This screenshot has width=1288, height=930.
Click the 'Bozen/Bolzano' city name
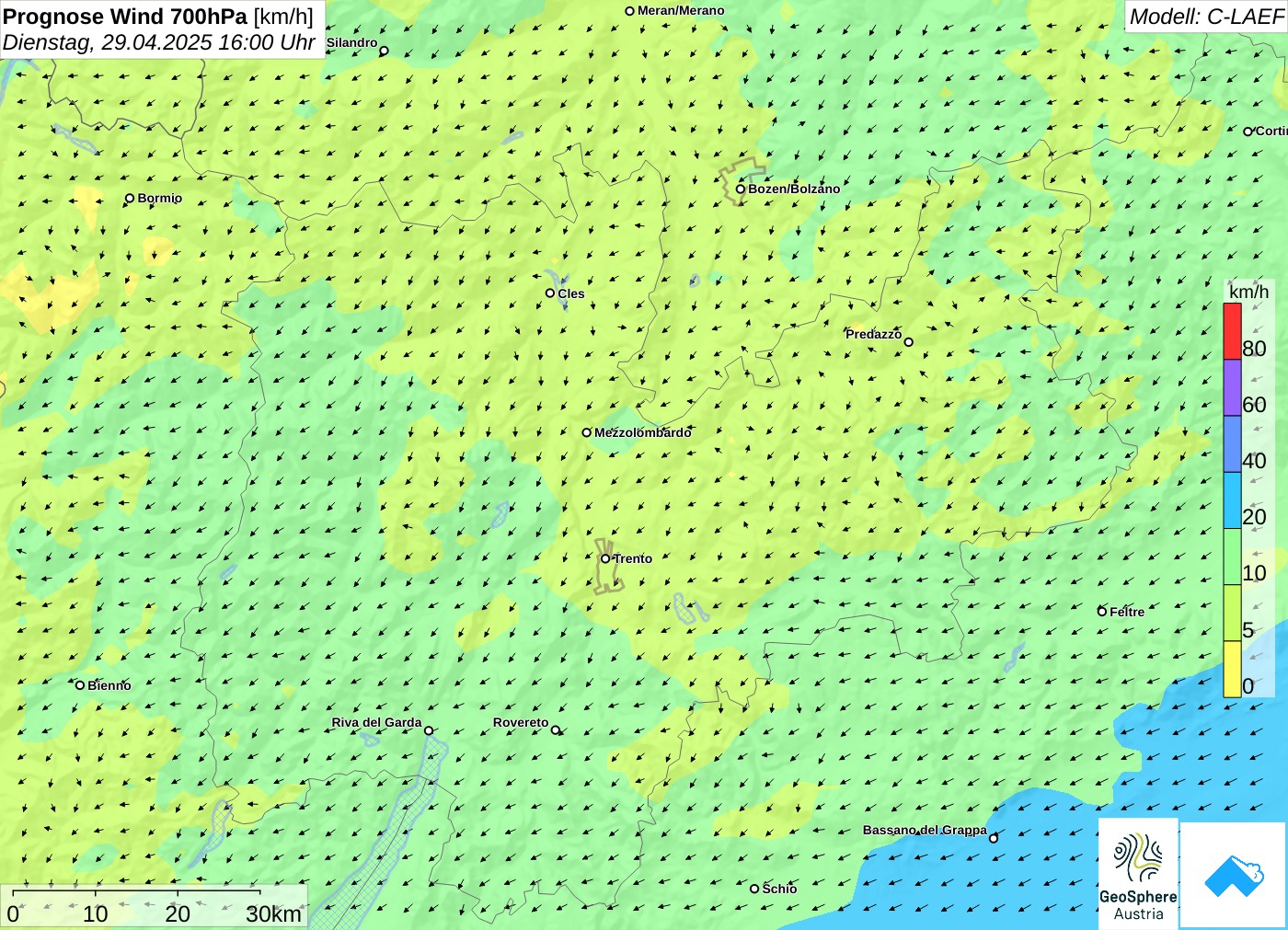pyautogui.click(x=794, y=189)
